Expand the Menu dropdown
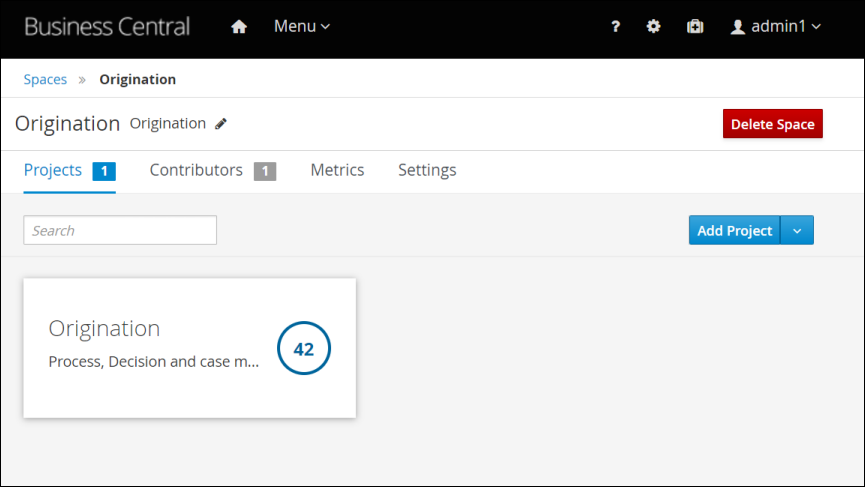The image size is (865, 487). [302, 26]
